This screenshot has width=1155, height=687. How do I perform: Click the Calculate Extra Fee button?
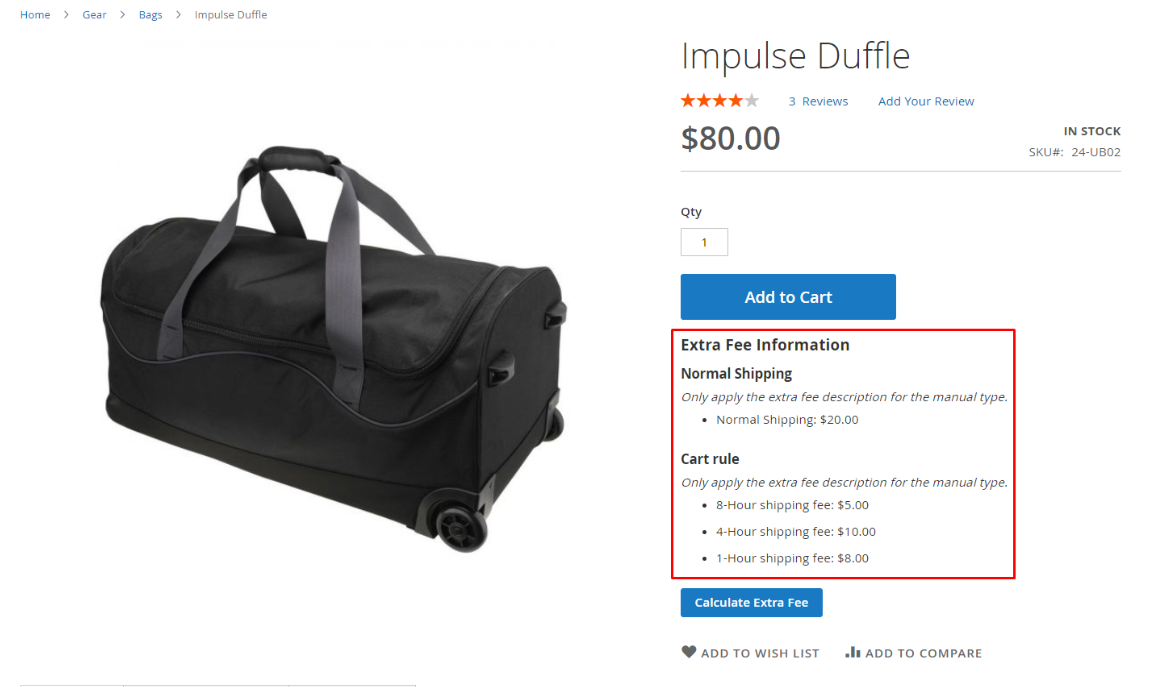751,602
